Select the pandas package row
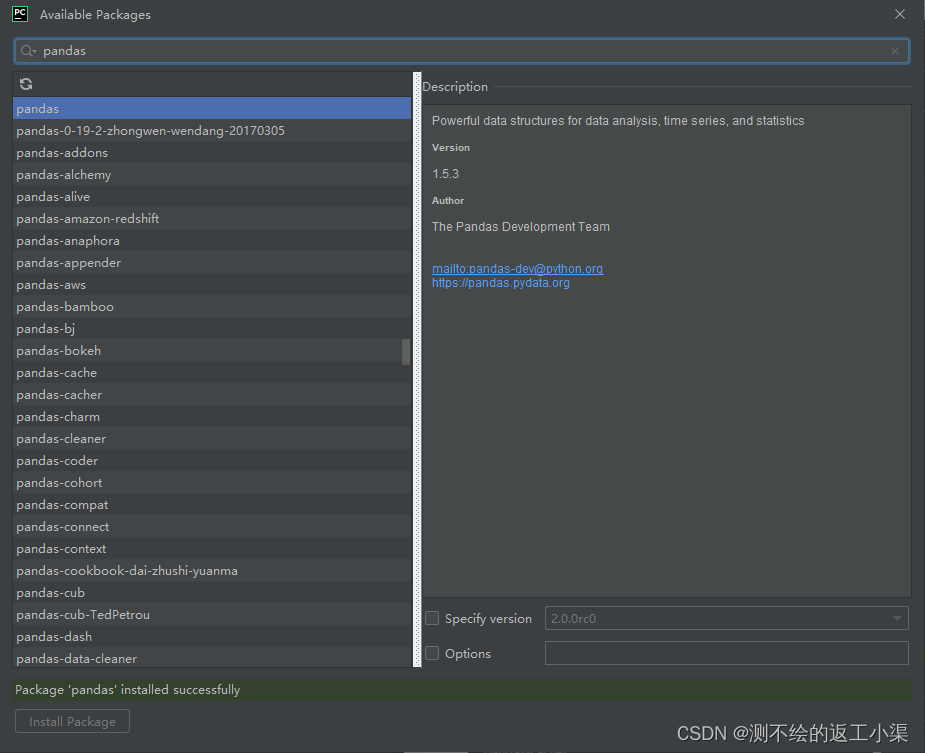 (212, 109)
